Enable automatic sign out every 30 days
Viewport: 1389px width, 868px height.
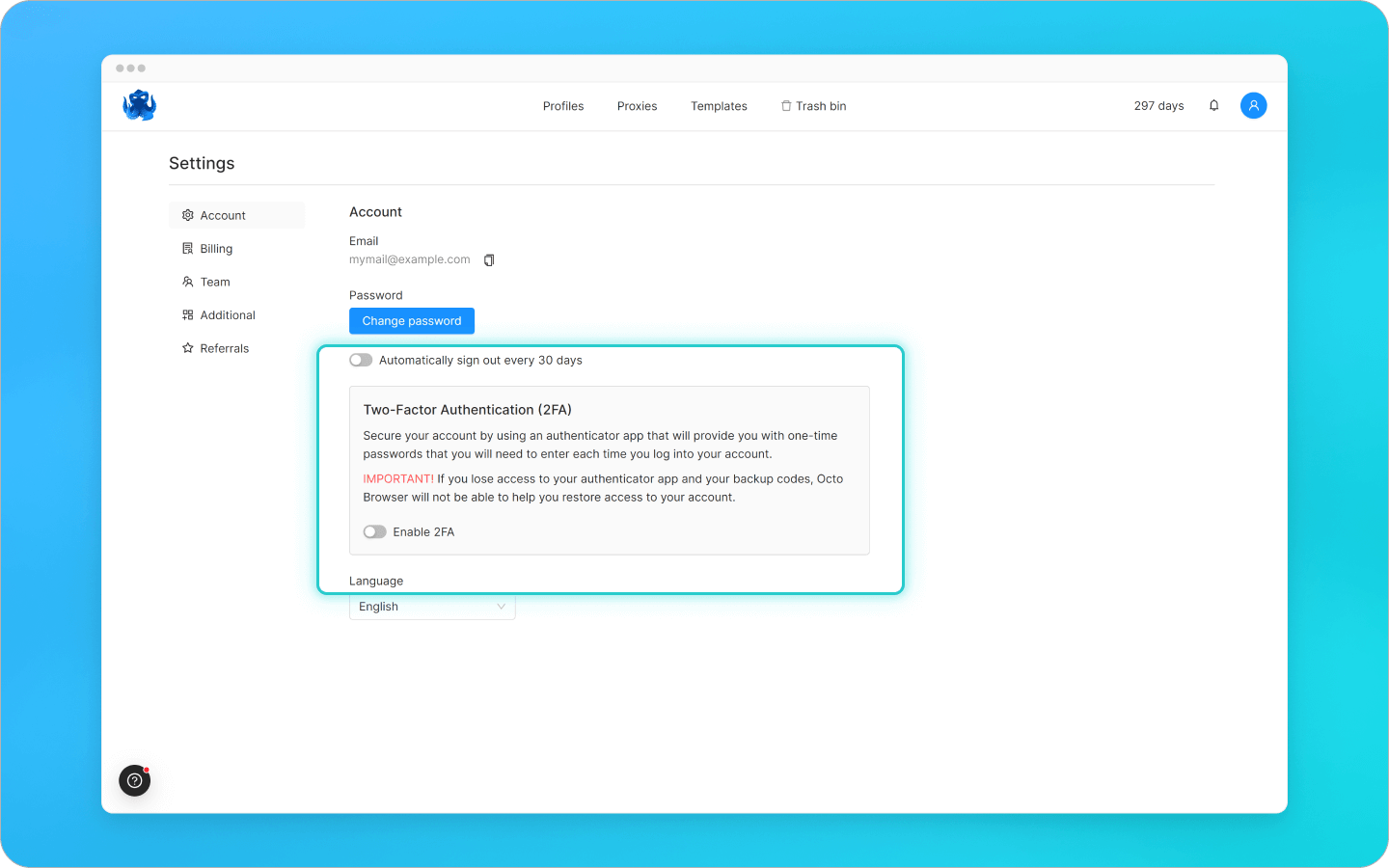tap(361, 359)
